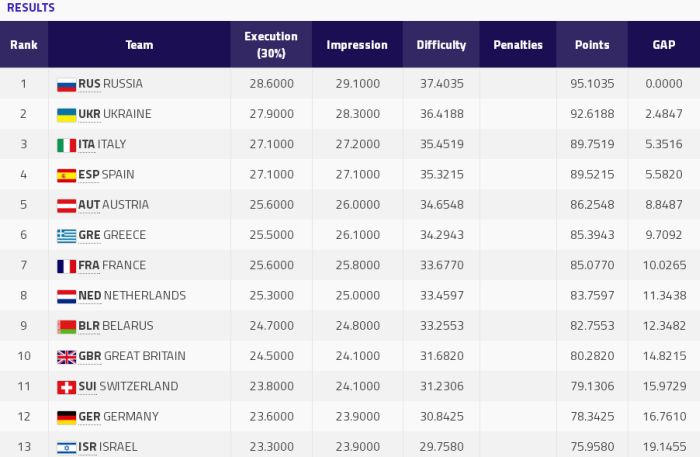Click the Israel flag icon
This screenshot has width=700, height=457.
66,447
